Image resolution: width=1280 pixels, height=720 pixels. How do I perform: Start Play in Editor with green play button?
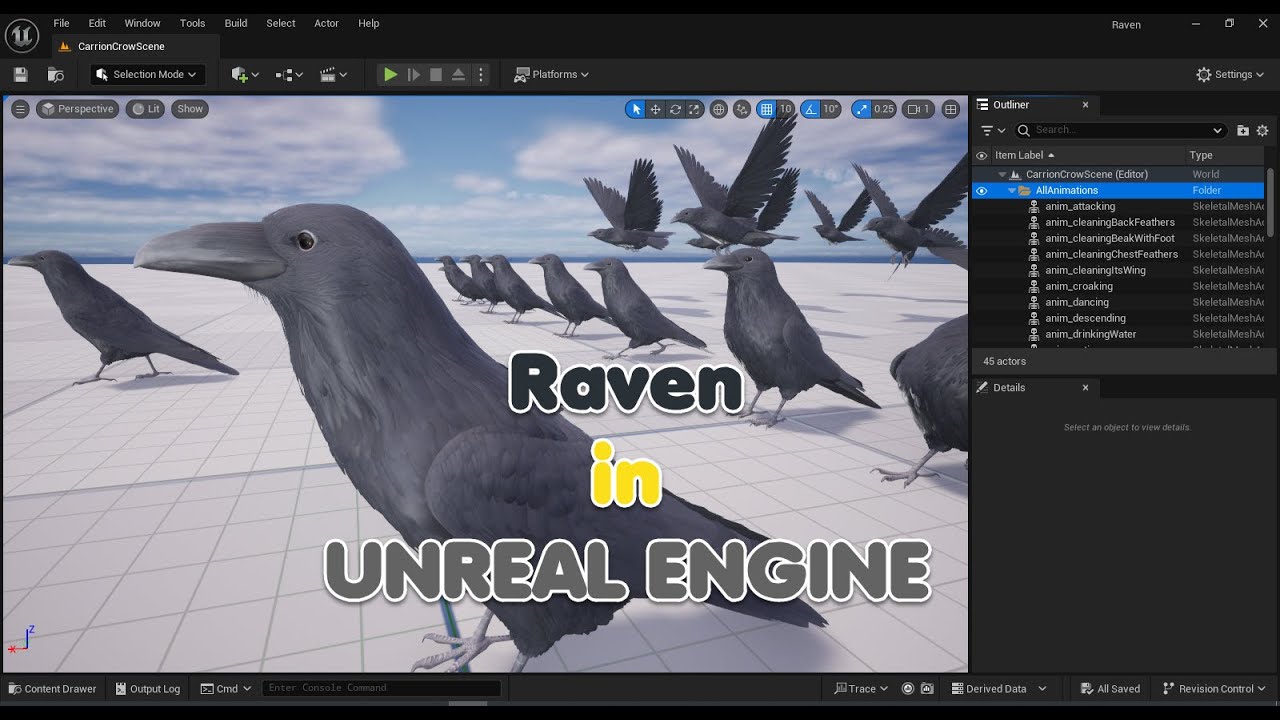click(390, 74)
